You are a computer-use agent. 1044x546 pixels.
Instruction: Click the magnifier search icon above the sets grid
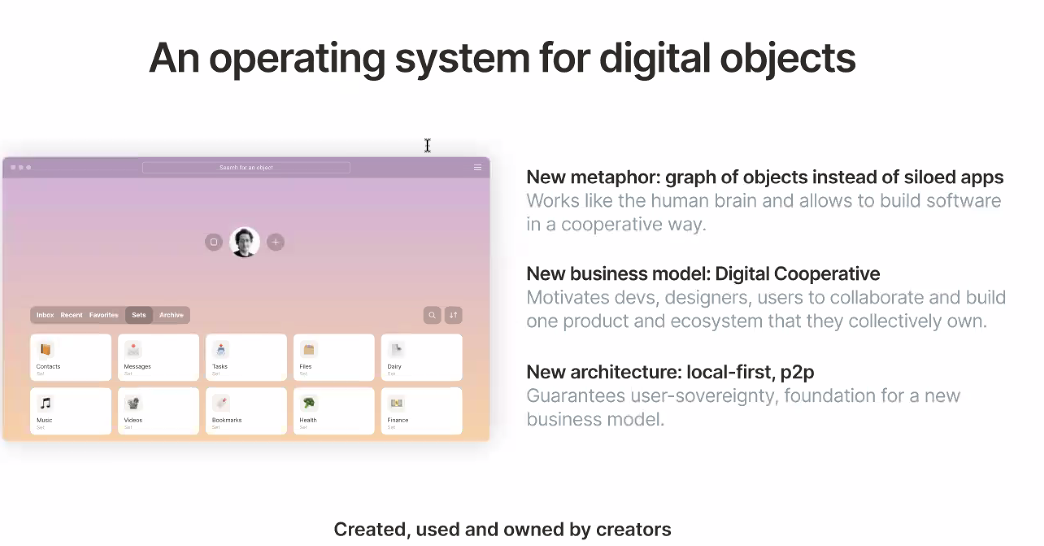[432, 315]
